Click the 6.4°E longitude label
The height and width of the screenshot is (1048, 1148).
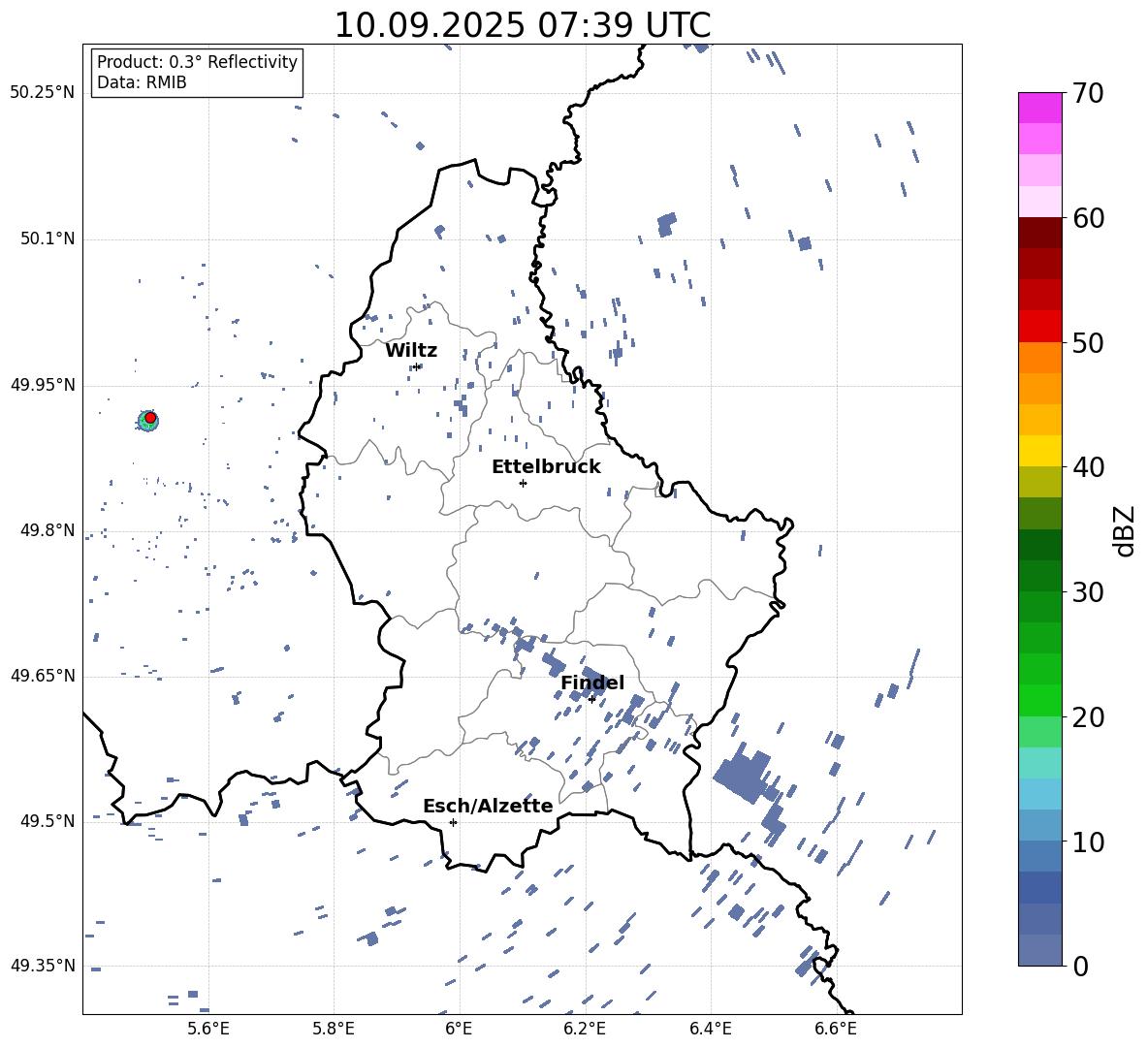710,1030
